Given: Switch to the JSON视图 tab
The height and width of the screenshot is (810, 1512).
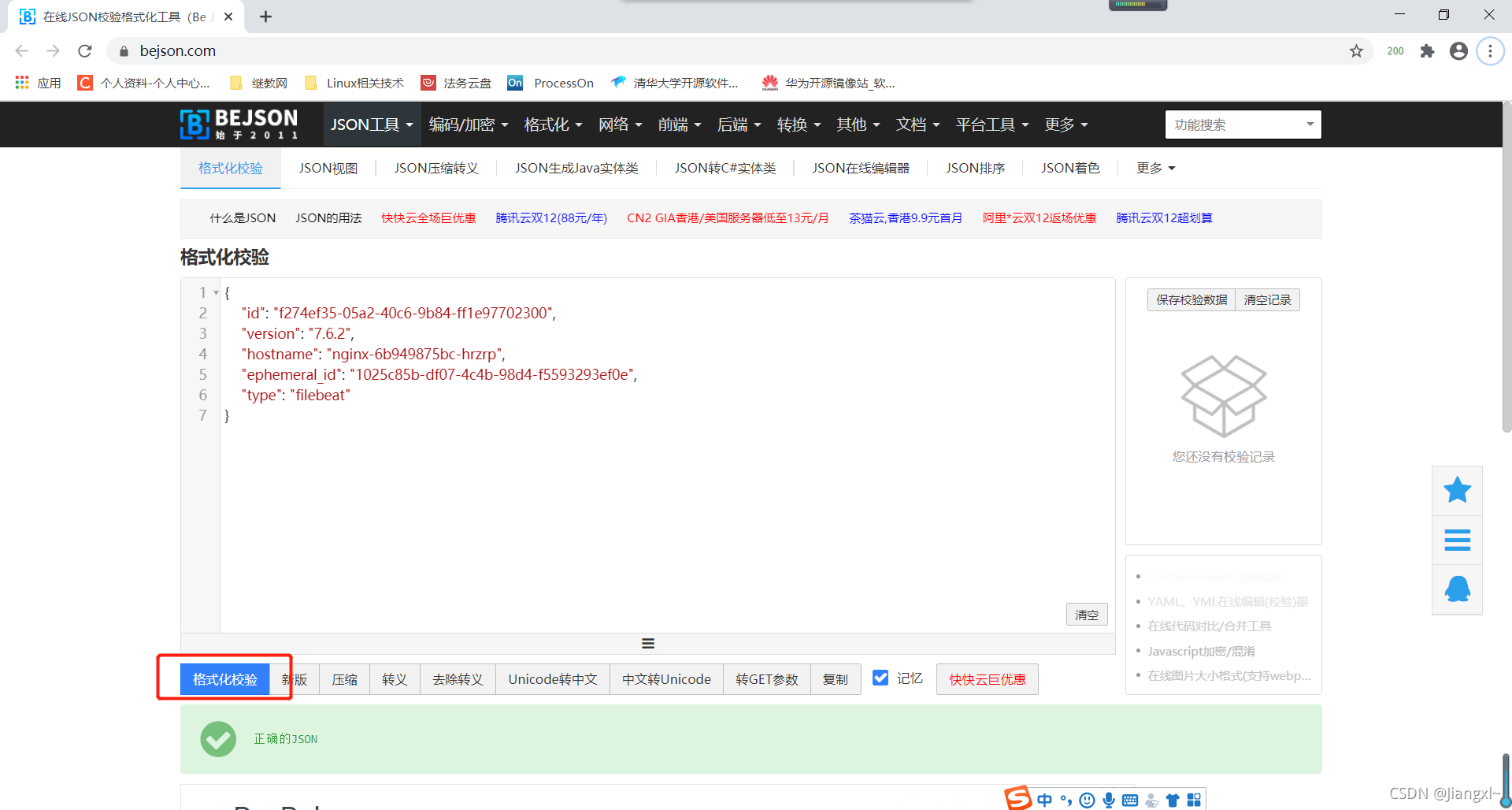Looking at the screenshot, I should point(328,168).
